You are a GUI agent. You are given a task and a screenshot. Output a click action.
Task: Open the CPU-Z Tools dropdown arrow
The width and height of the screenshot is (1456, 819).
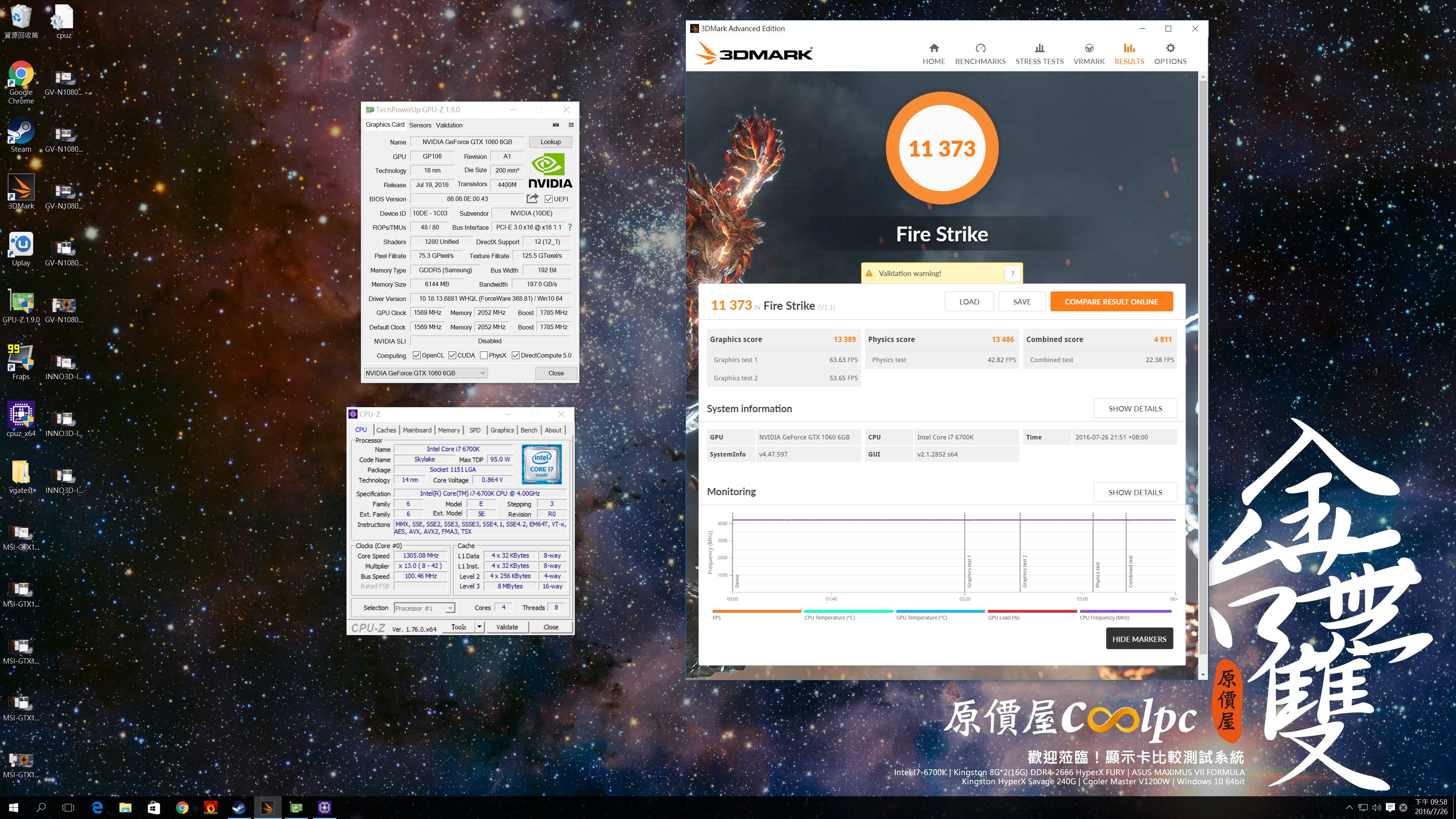pyautogui.click(x=479, y=627)
